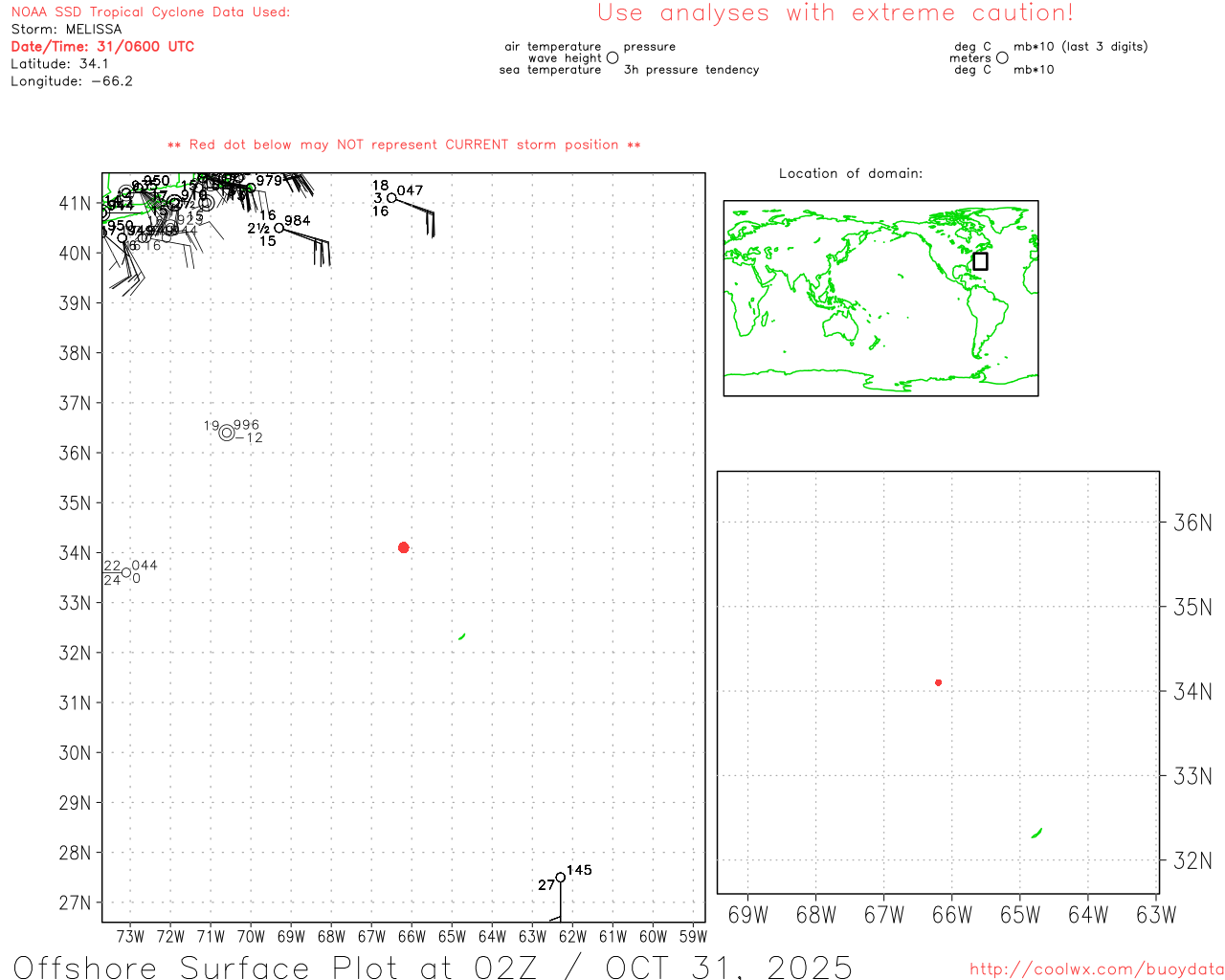Open the coolwx.com/buoydata link
1225x980 pixels.
click(1097, 969)
